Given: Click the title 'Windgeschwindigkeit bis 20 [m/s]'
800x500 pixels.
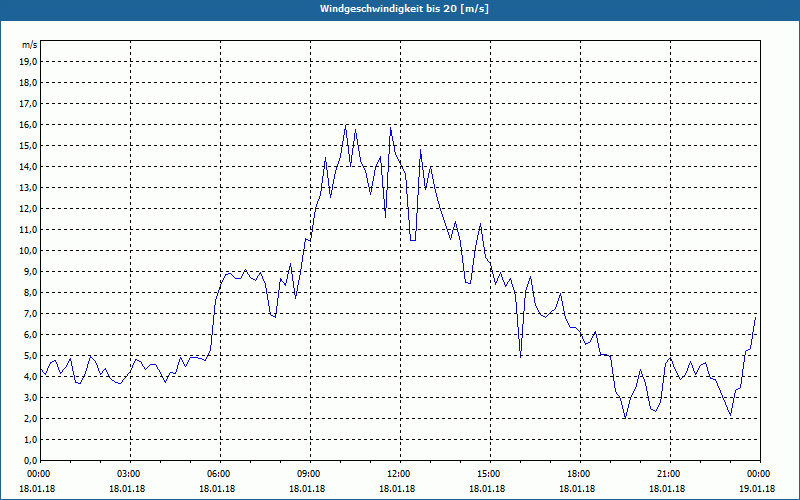Looking at the screenshot, I should click(x=404, y=9).
